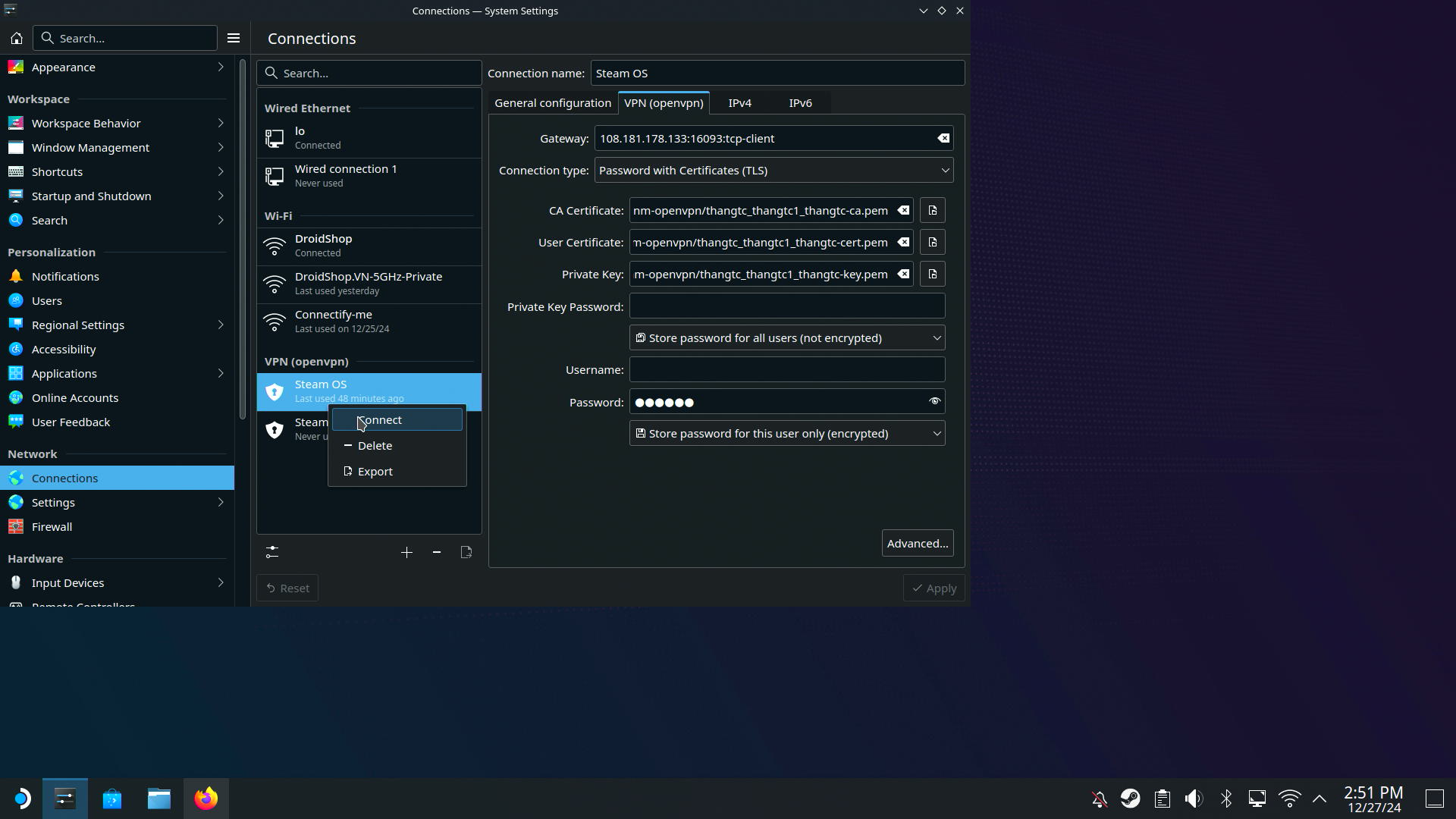Open Wi-Fi networks tray icon
This screenshot has height=819, width=1456.
[1289, 799]
